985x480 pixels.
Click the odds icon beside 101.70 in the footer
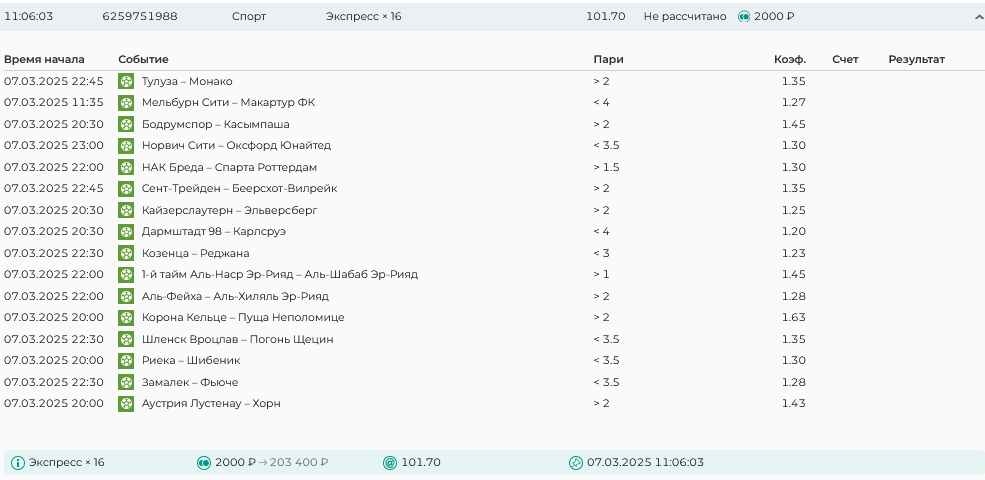click(x=390, y=463)
